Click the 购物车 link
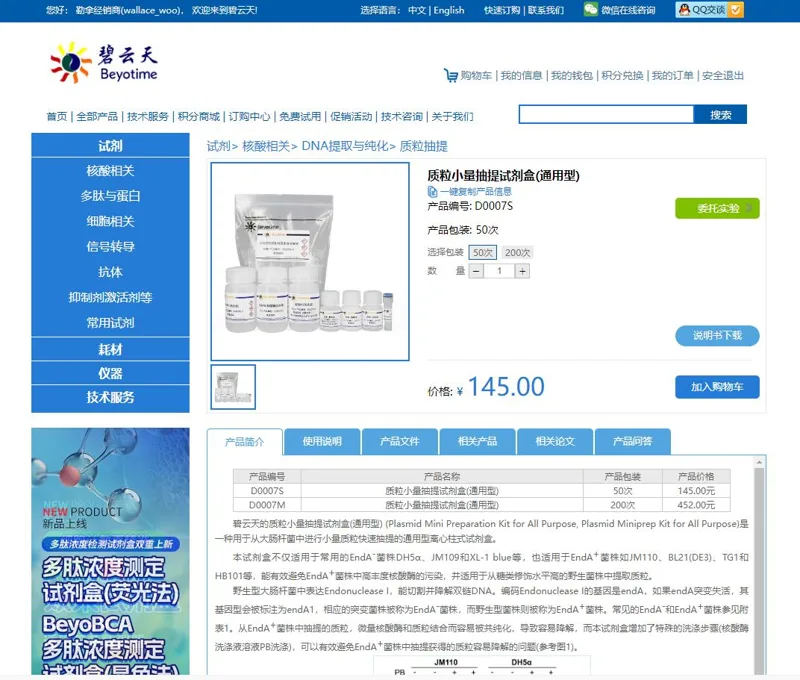The image size is (800, 680). [476, 75]
